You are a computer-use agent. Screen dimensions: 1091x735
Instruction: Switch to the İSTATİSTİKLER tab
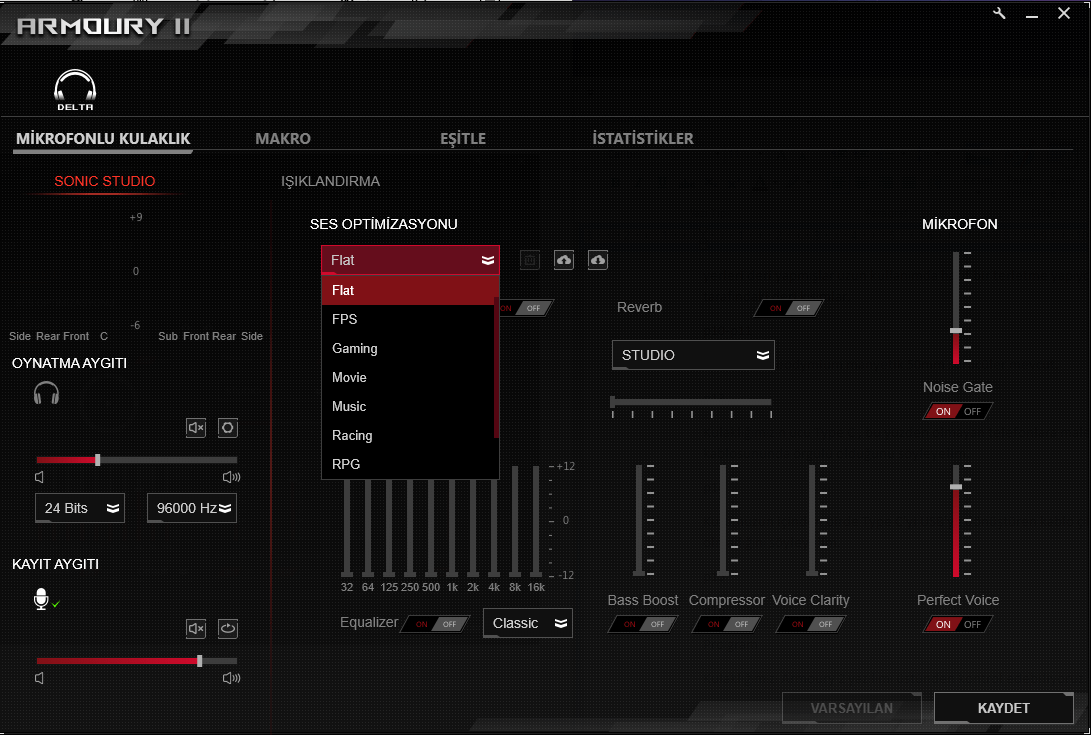pos(643,139)
